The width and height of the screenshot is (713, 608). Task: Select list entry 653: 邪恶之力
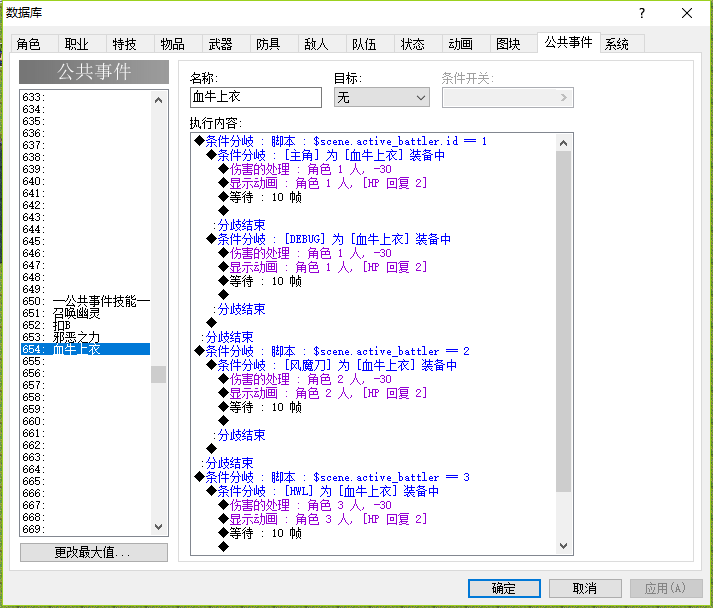(x=86, y=337)
